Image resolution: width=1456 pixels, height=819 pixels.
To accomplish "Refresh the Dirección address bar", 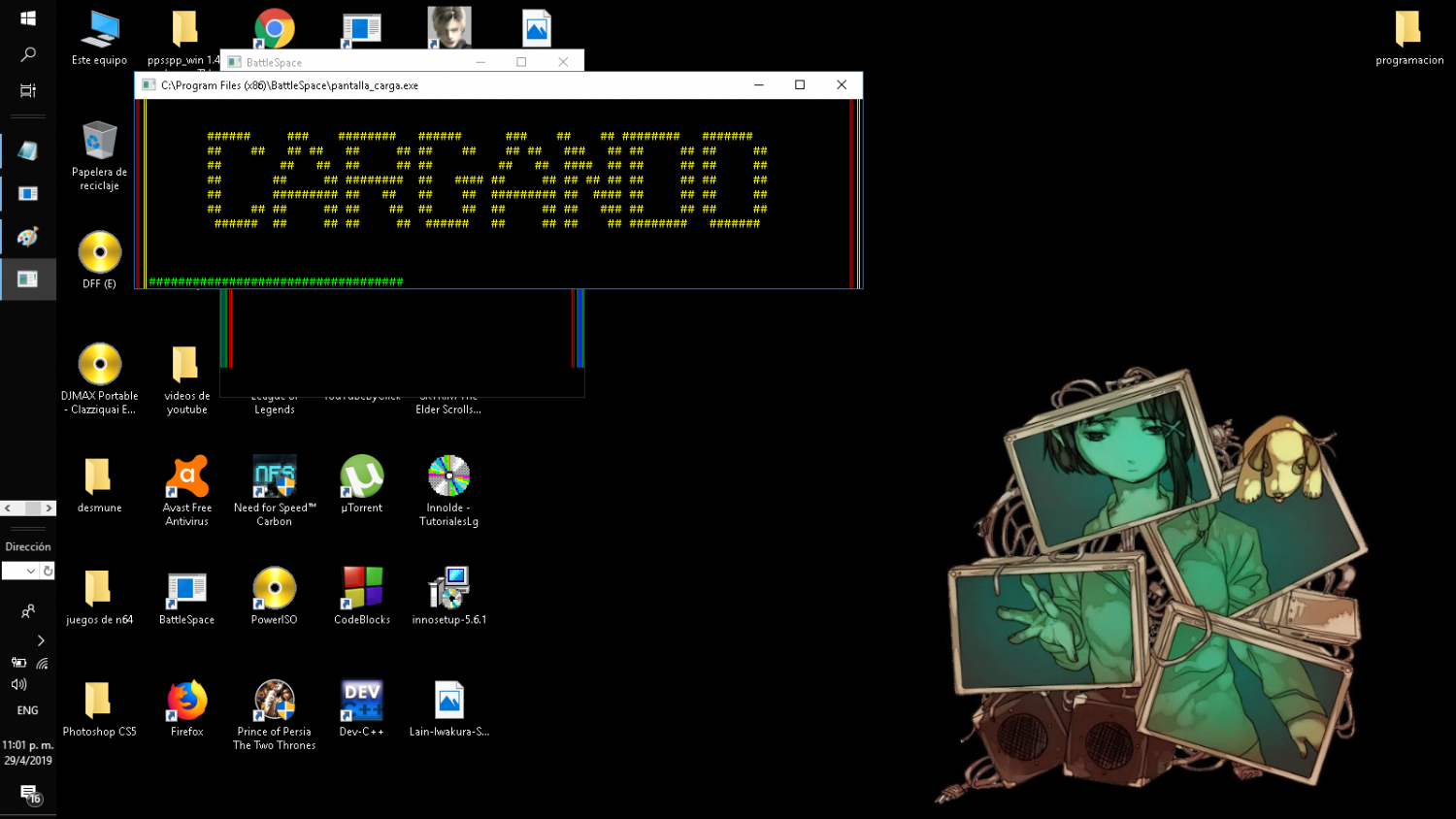I will click(x=48, y=571).
